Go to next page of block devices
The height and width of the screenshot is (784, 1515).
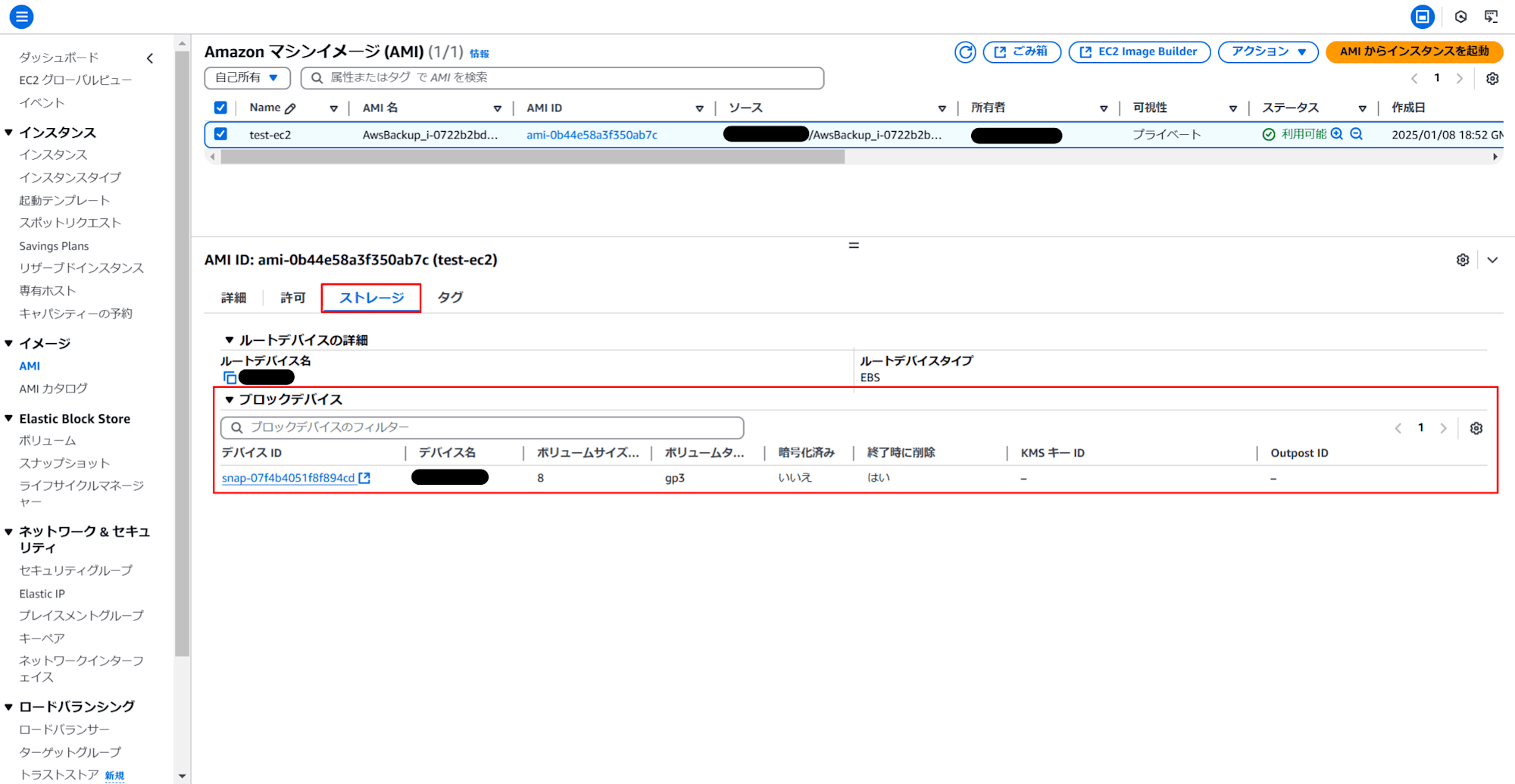pyautogui.click(x=1443, y=428)
